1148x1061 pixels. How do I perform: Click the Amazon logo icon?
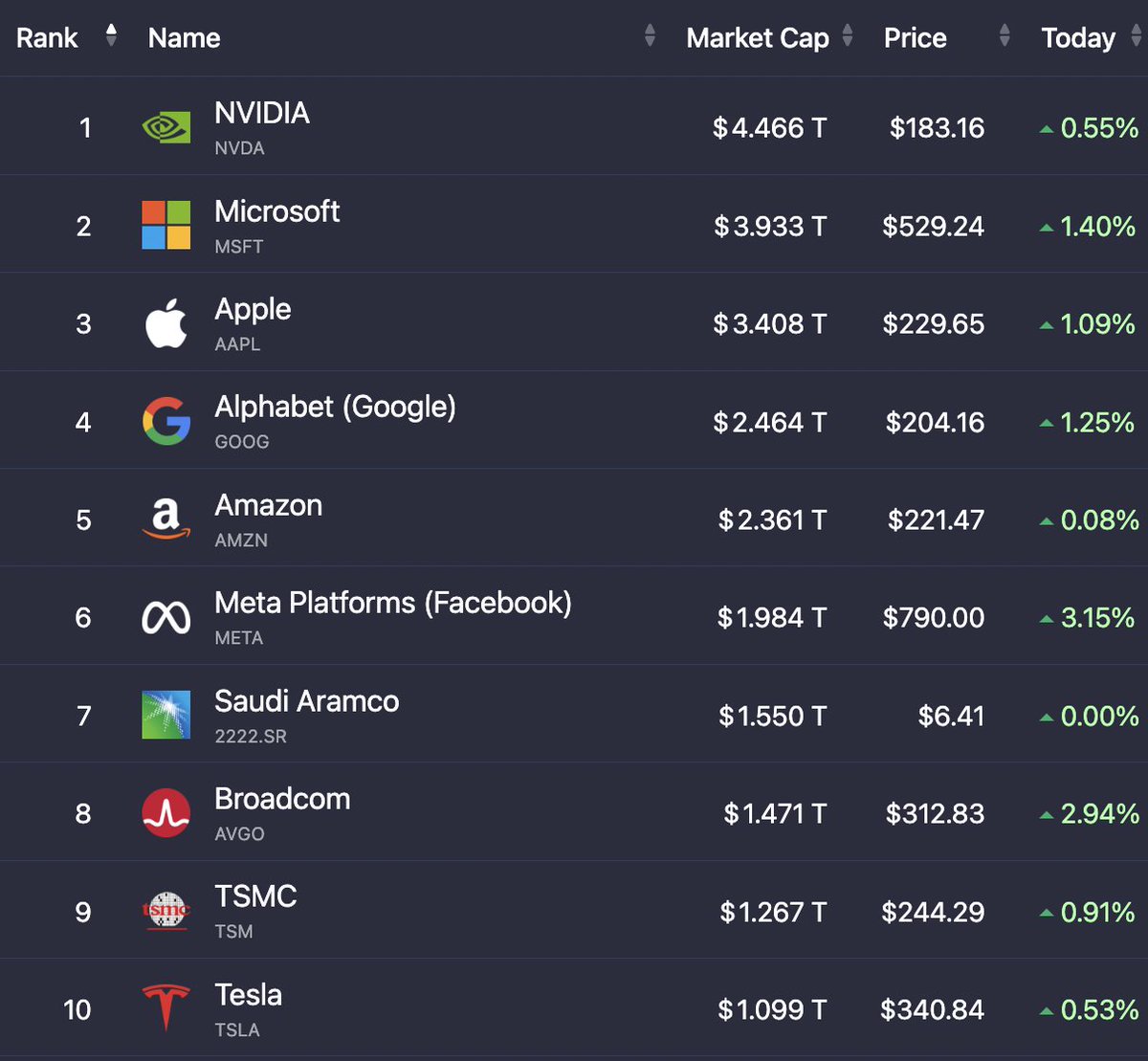[166, 519]
